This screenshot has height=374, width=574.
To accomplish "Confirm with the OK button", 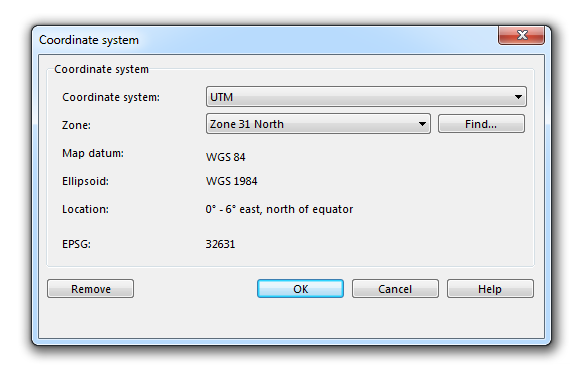I will pyautogui.click(x=300, y=289).
